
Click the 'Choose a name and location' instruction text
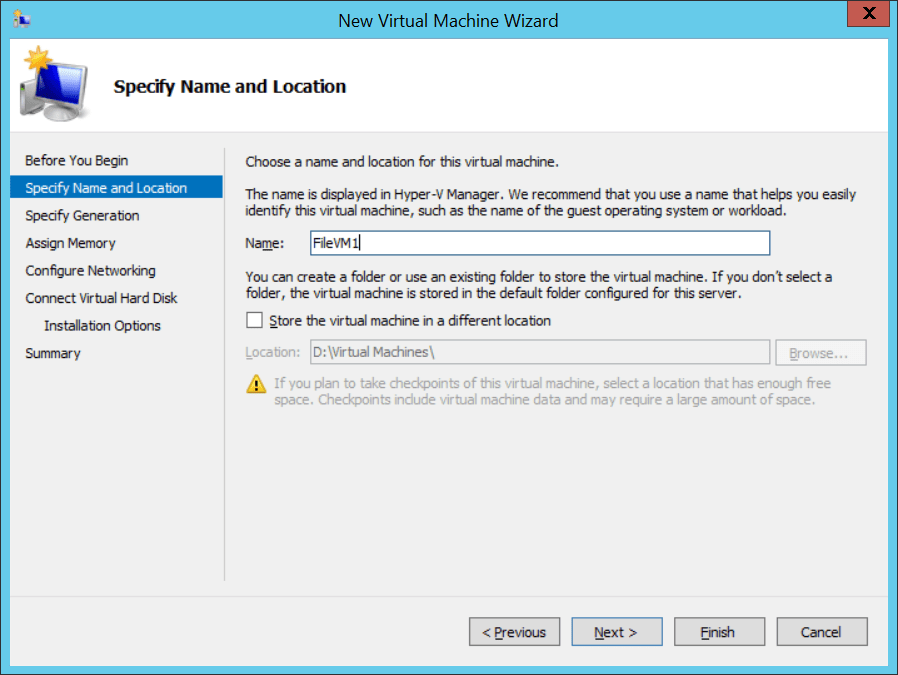402,161
